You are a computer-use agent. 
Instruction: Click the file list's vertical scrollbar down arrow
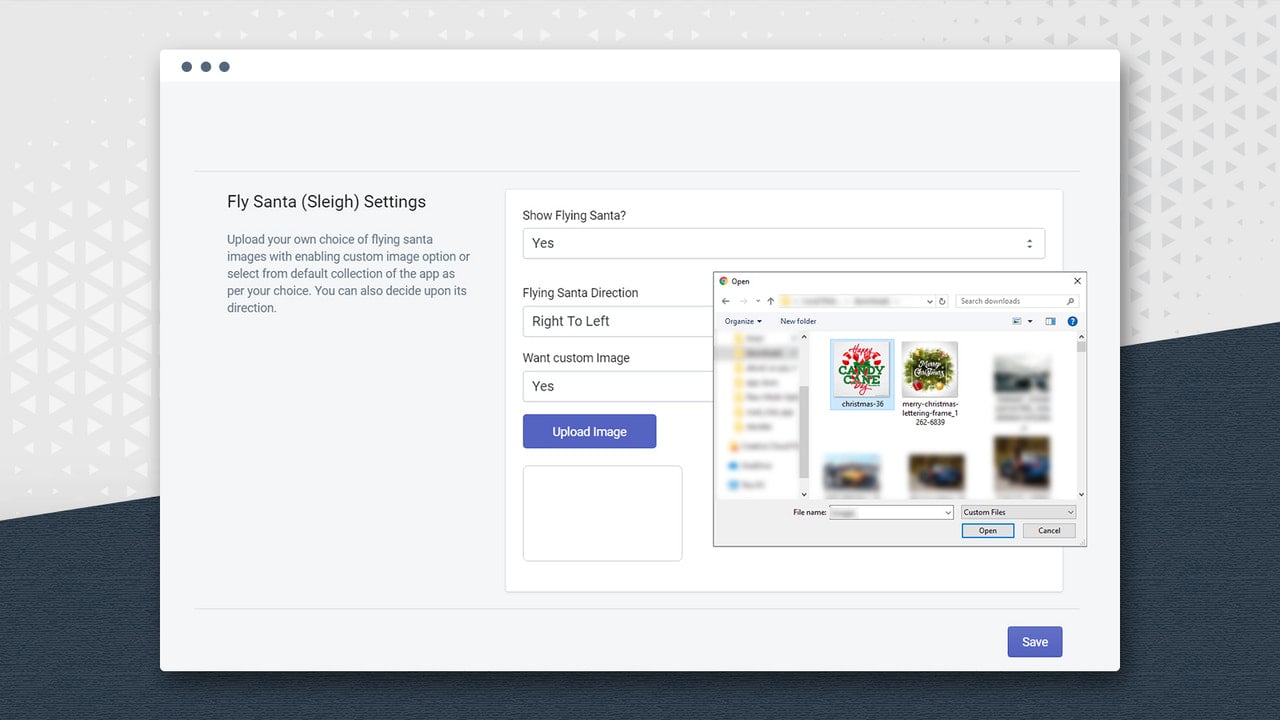pyautogui.click(x=1081, y=494)
